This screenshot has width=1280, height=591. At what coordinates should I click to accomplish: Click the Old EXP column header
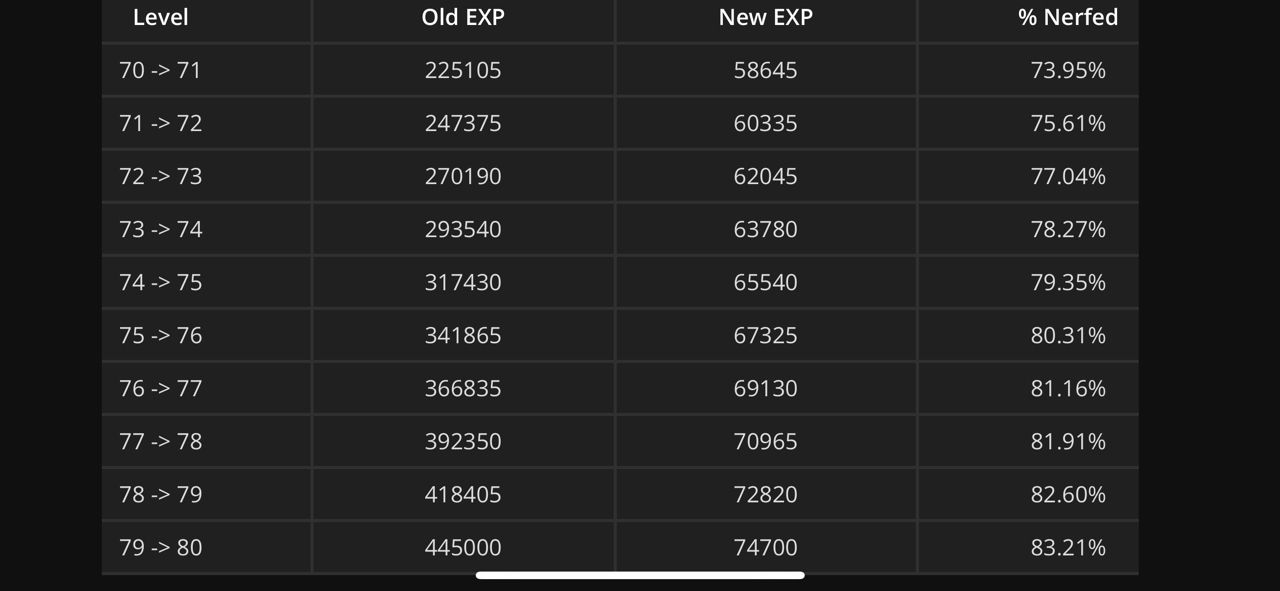tap(463, 17)
